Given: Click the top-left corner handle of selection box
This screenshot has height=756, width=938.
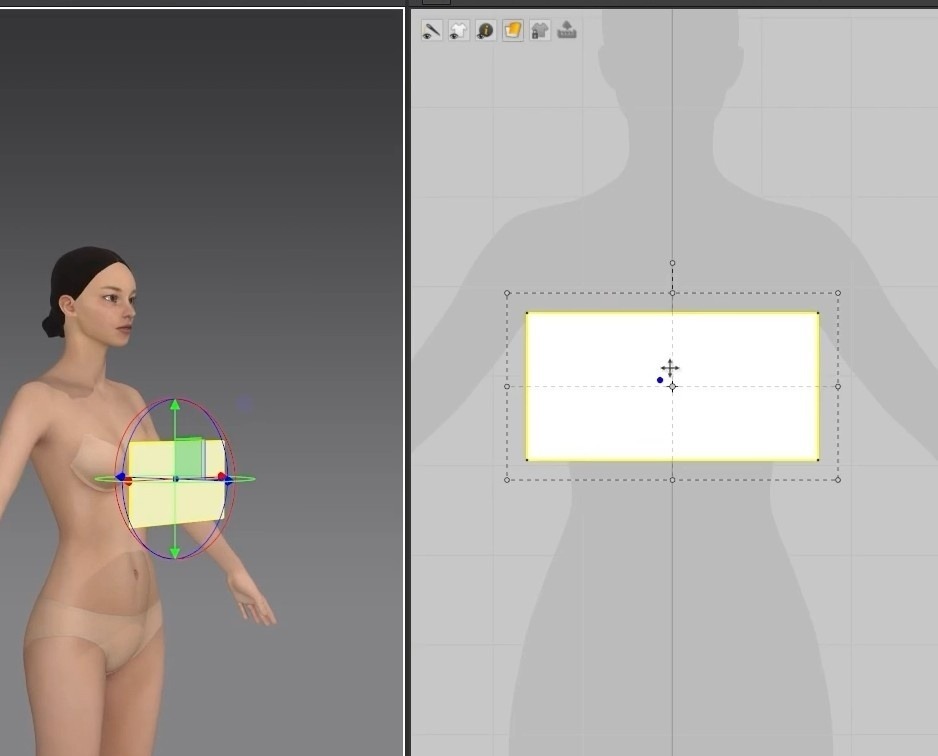Looking at the screenshot, I should click(x=507, y=293).
